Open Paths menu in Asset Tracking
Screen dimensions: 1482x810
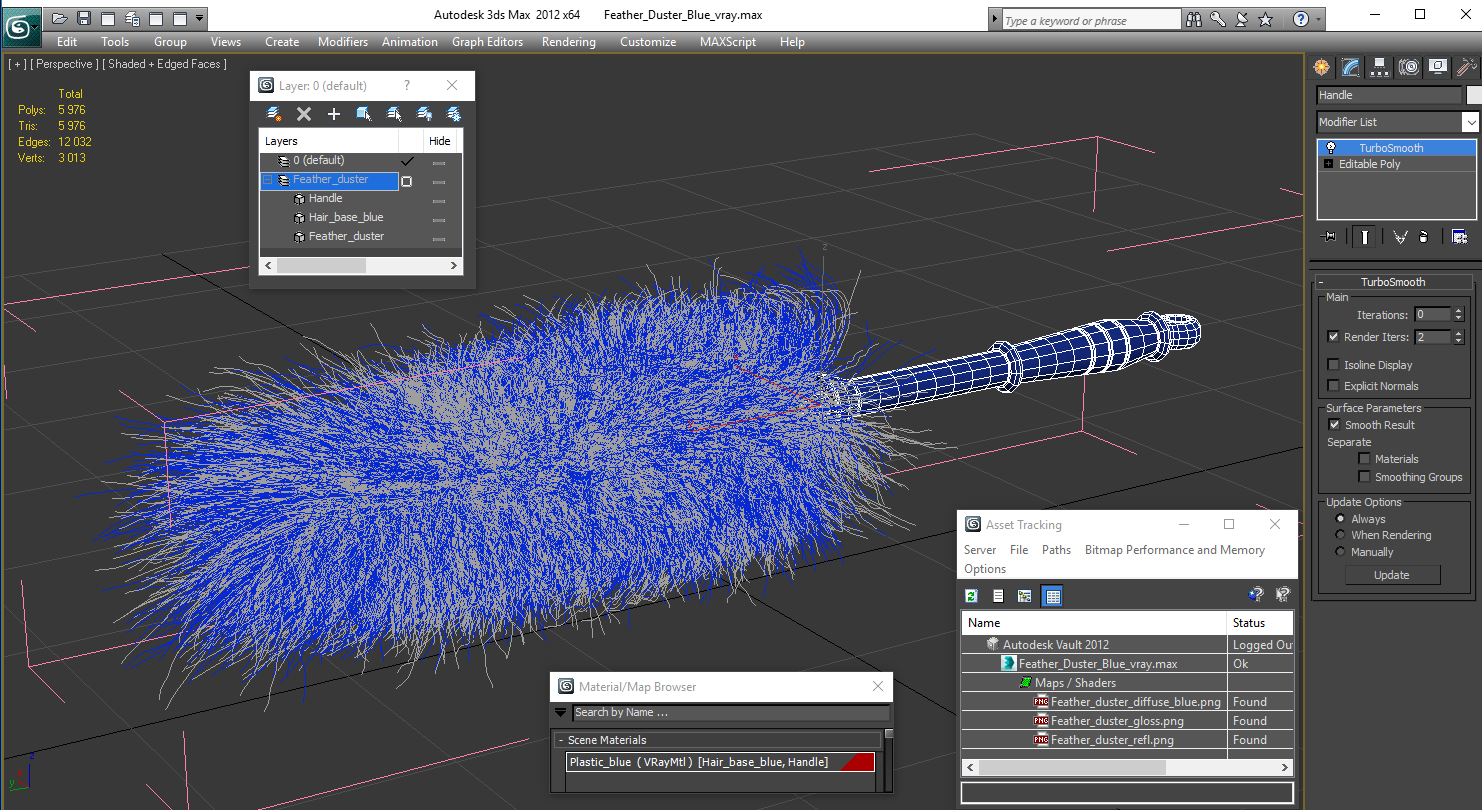tap(1056, 550)
